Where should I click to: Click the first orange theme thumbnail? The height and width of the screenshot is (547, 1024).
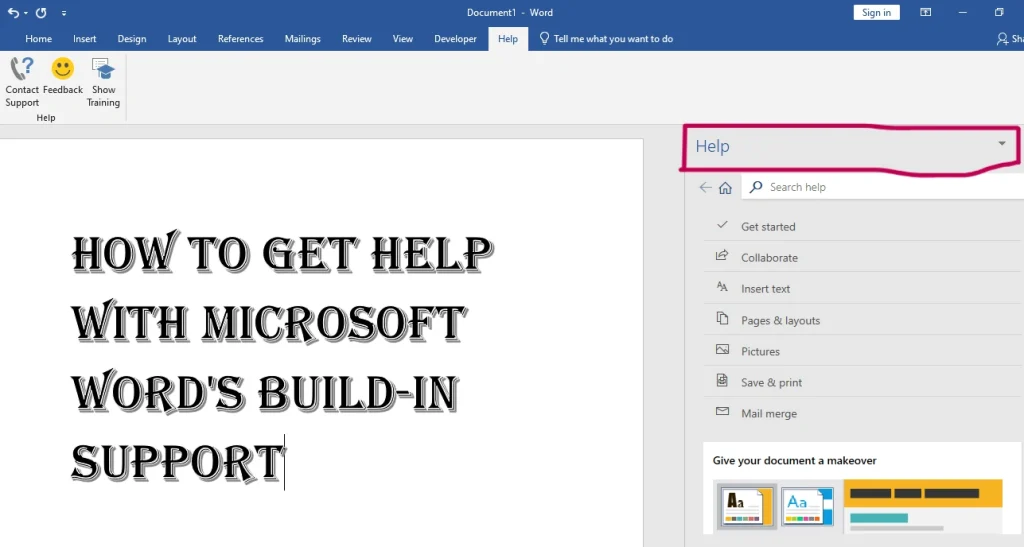pos(746,506)
